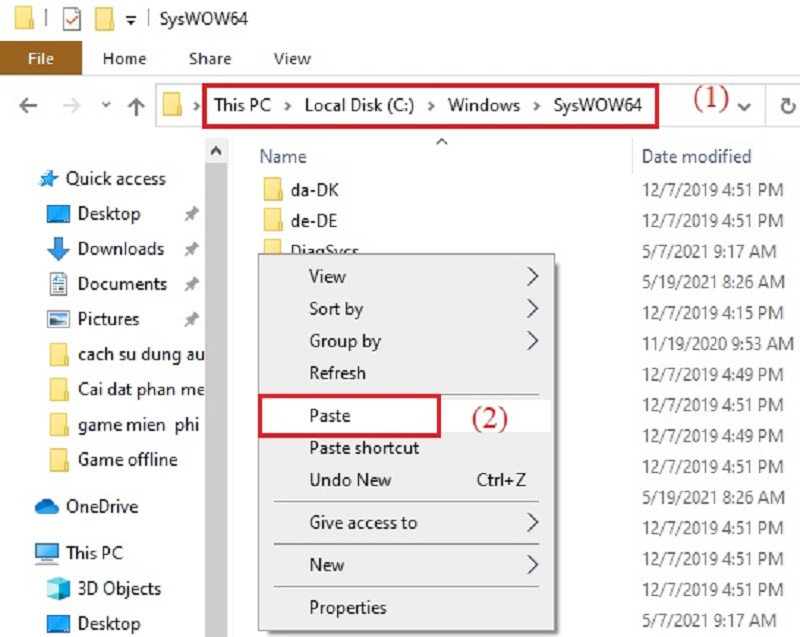Open the Sort by submenu
The image size is (800, 637).
(406, 309)
